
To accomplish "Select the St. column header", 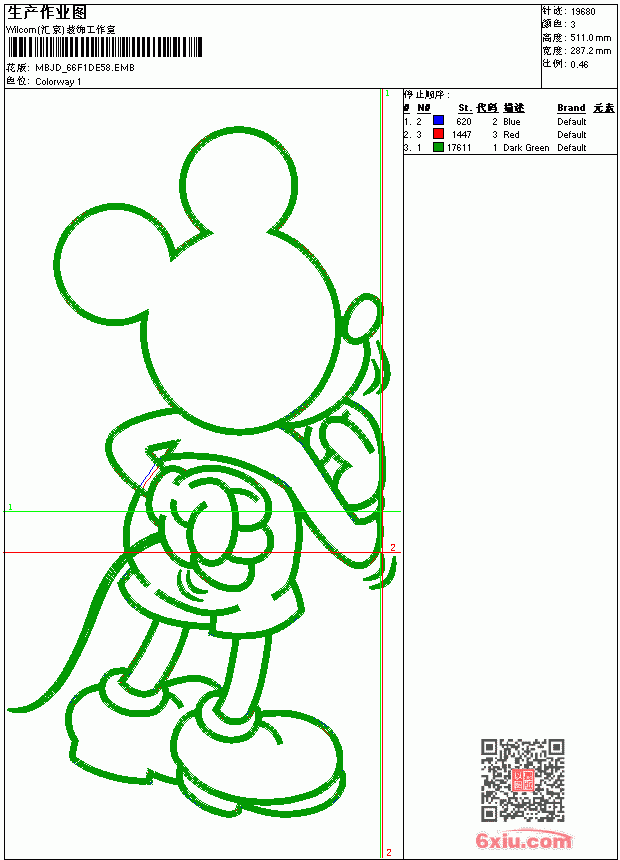I will coord(465,108).
